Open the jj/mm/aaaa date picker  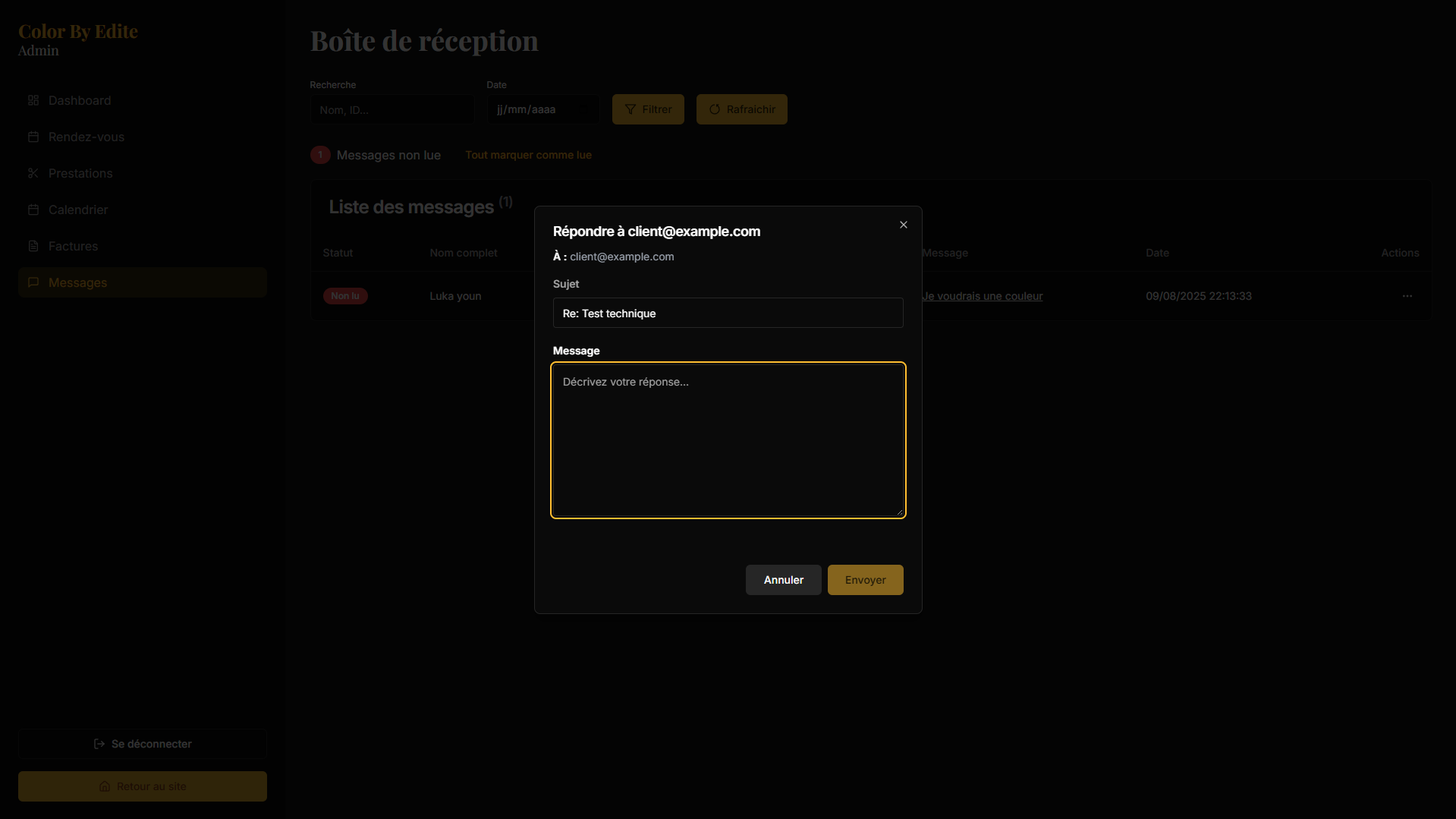pos(542,109)
